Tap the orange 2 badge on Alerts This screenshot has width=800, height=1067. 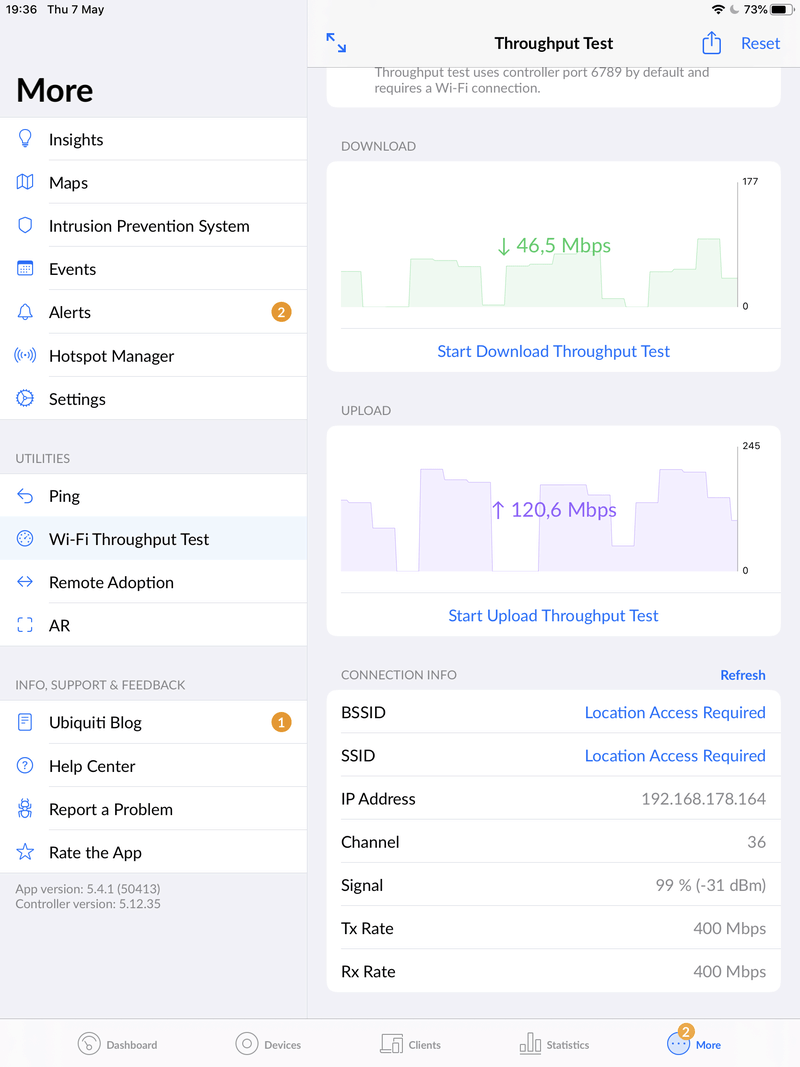coord(281,312)
